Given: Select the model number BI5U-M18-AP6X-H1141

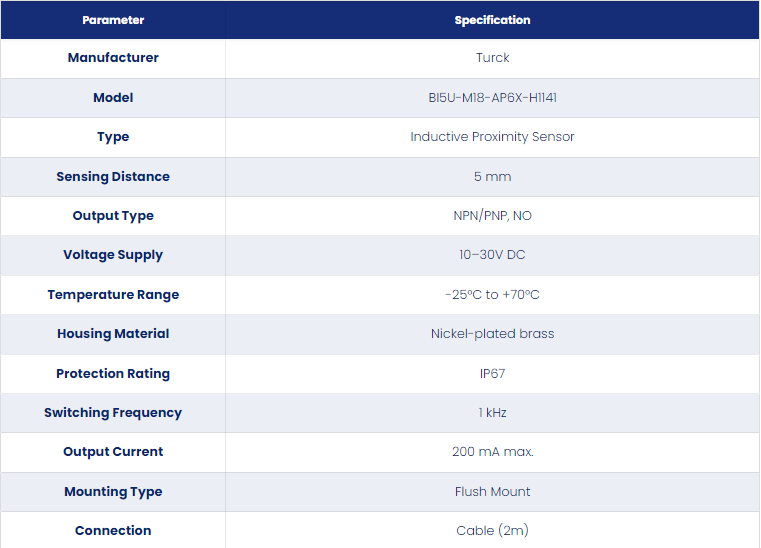Looking at the screenshot, I should pyautogui.click(x=492, y=98).
